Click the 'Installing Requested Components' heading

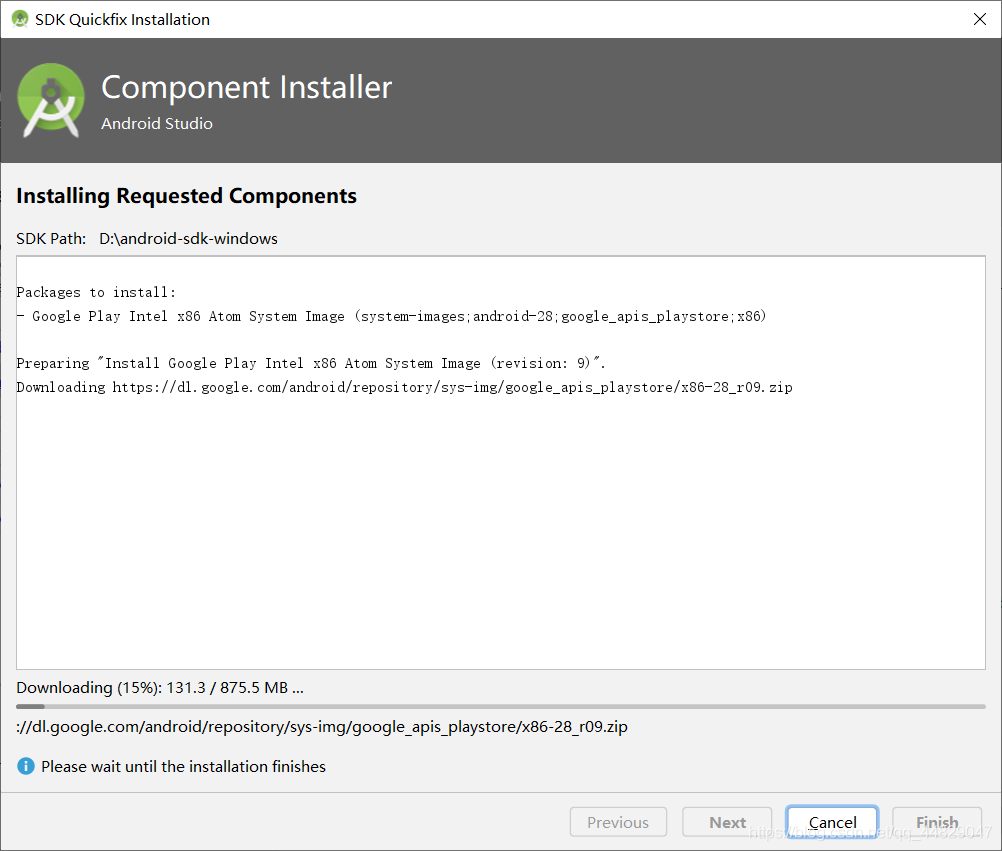point(186,196)
